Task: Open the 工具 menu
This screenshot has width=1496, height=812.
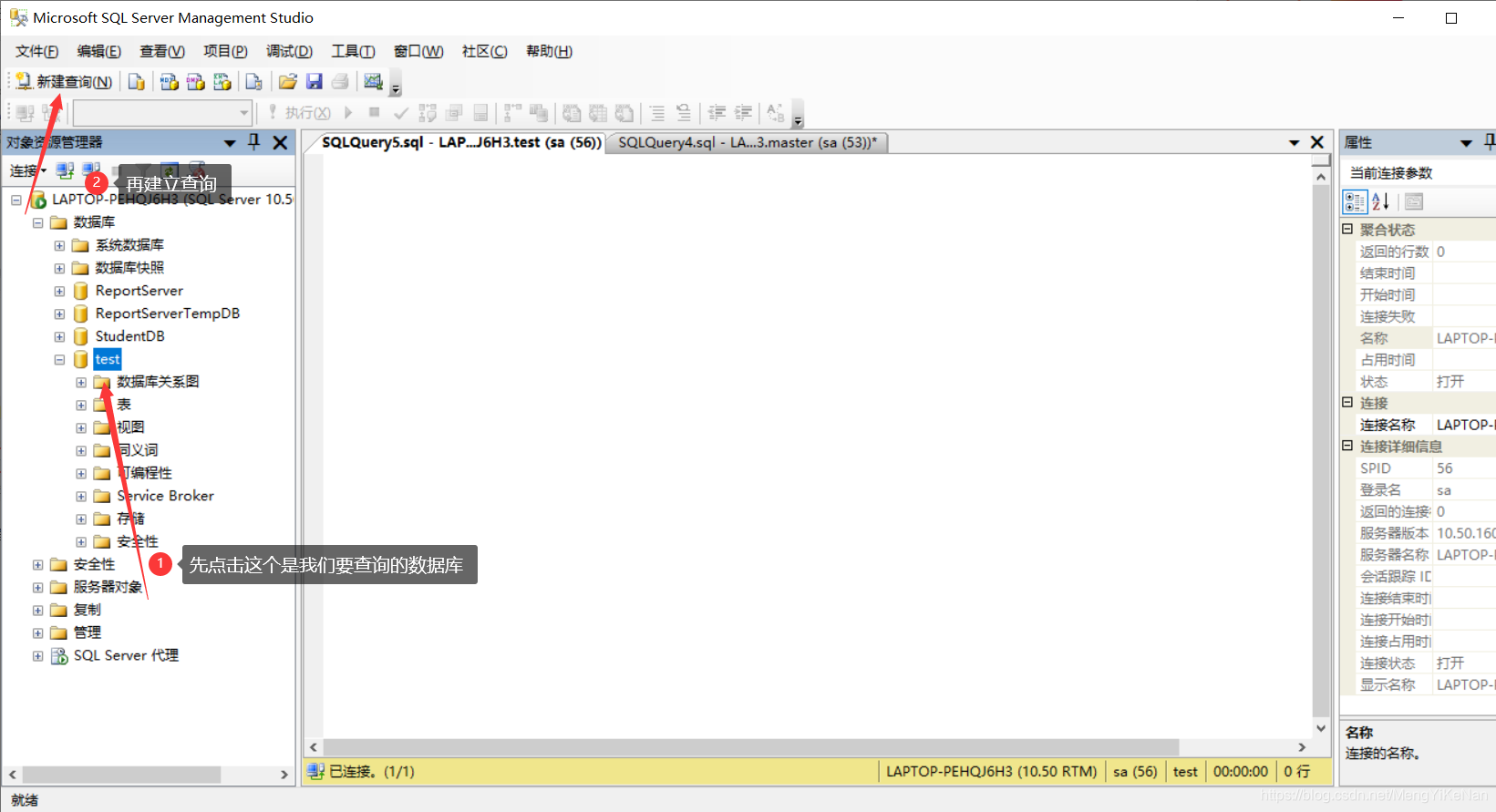Action: (x=353, y=51)
